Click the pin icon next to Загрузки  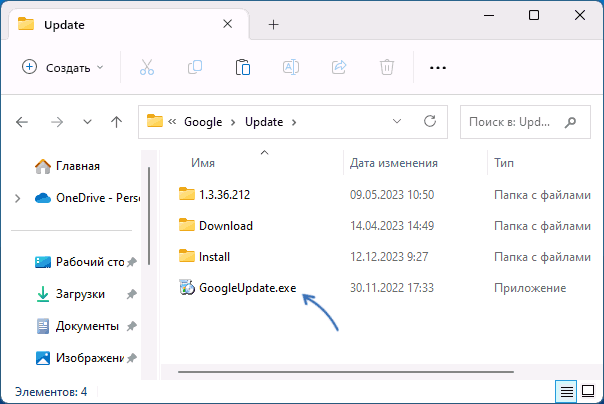[131, 294]
